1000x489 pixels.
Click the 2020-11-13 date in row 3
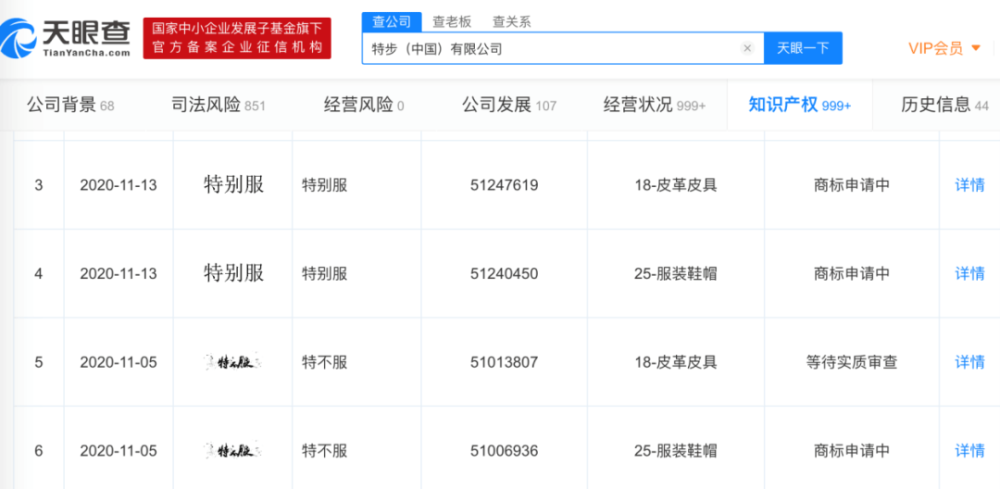pyautogui.click(x=118, y=186)
